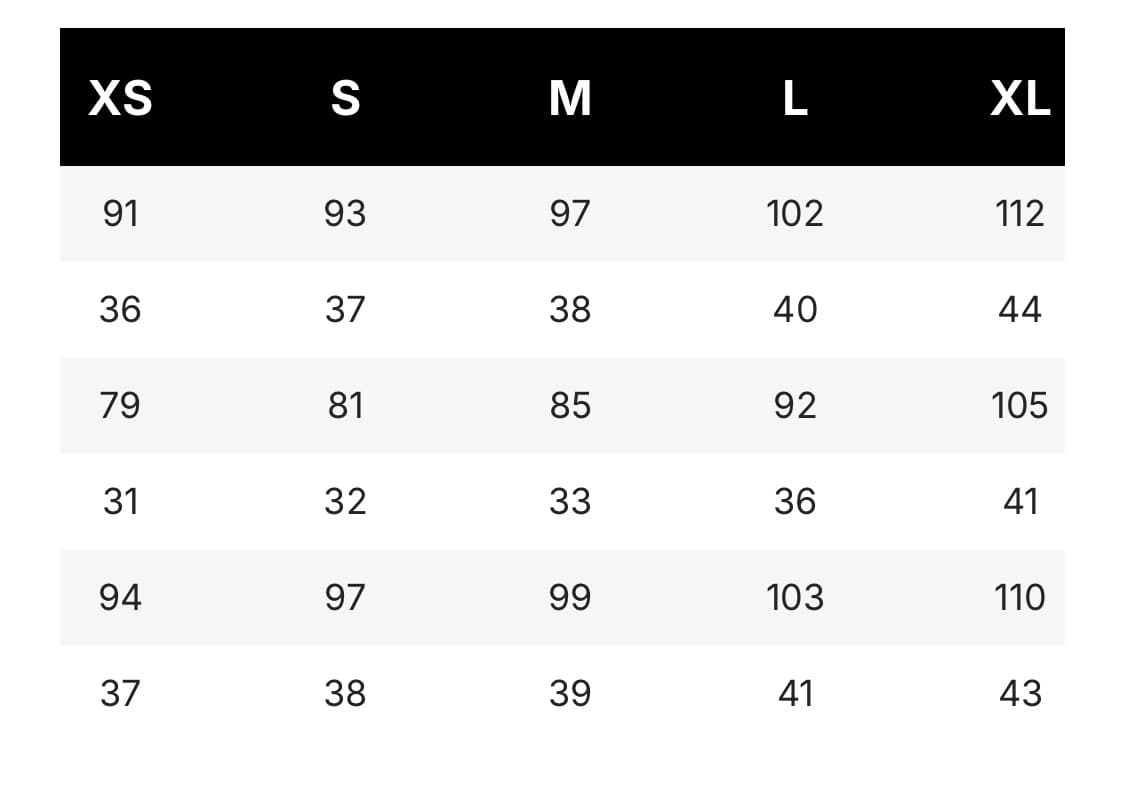Select the 103 cell in the L column

tap(795, 598)
